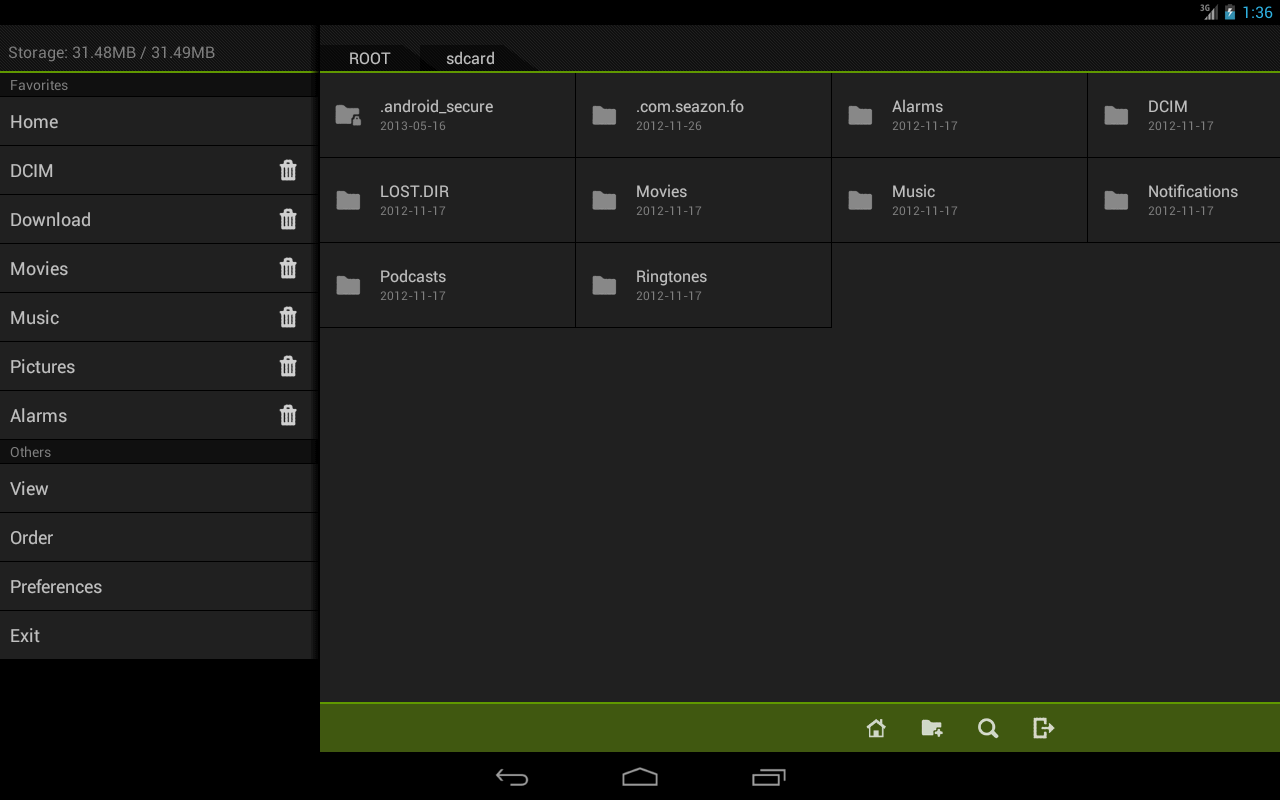Check battery icon in status bar
Viewport: 1280px width, 800px height.
click(1230, 12)
